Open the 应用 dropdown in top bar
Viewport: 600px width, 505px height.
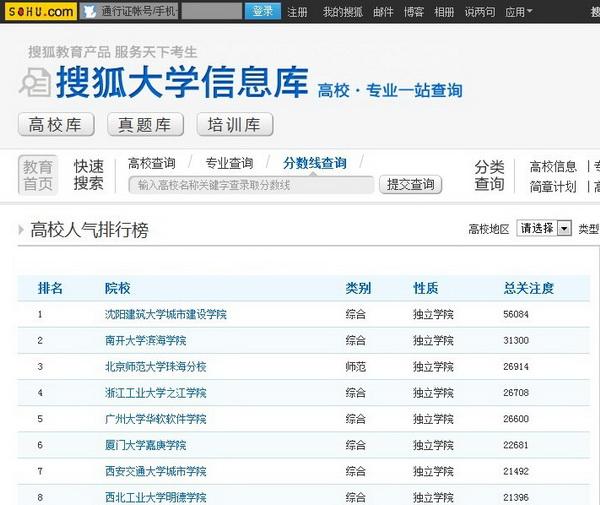click(518, 12)
